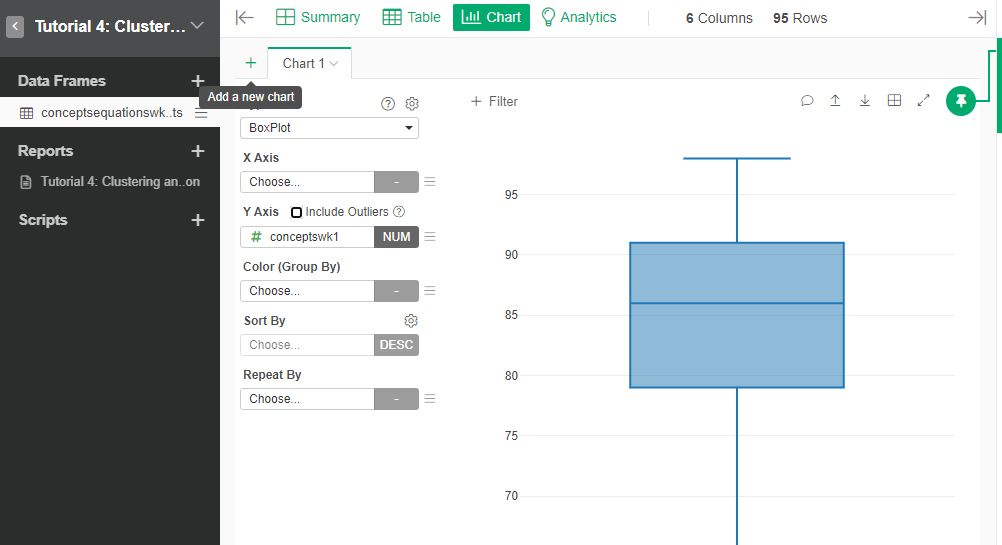This screenshot has width=1002, height=545.
Task: Toggle the NUM type on Y Axis
Action: click(396, 237)
